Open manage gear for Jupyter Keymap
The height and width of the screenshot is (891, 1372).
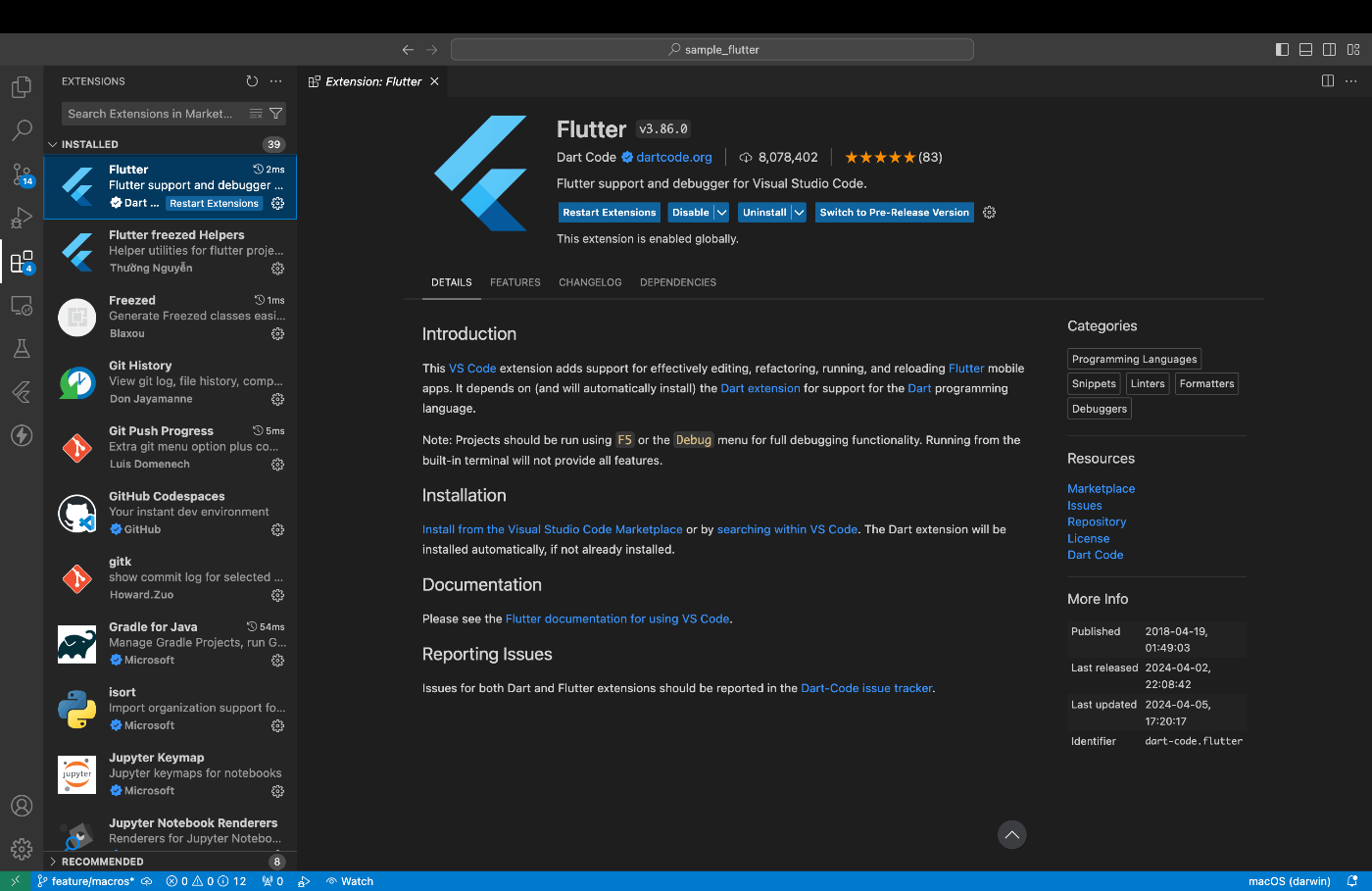pos(277,791)
